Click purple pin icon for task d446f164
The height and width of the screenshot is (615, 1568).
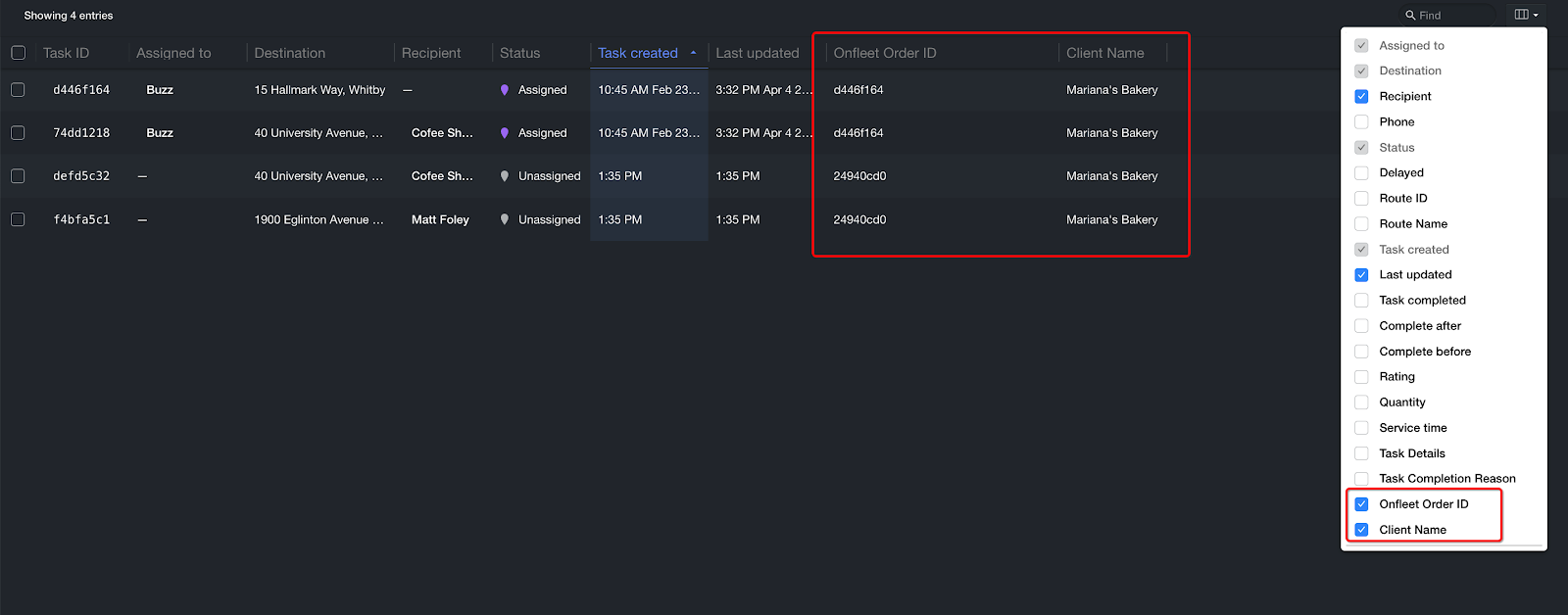coord(505,90)
